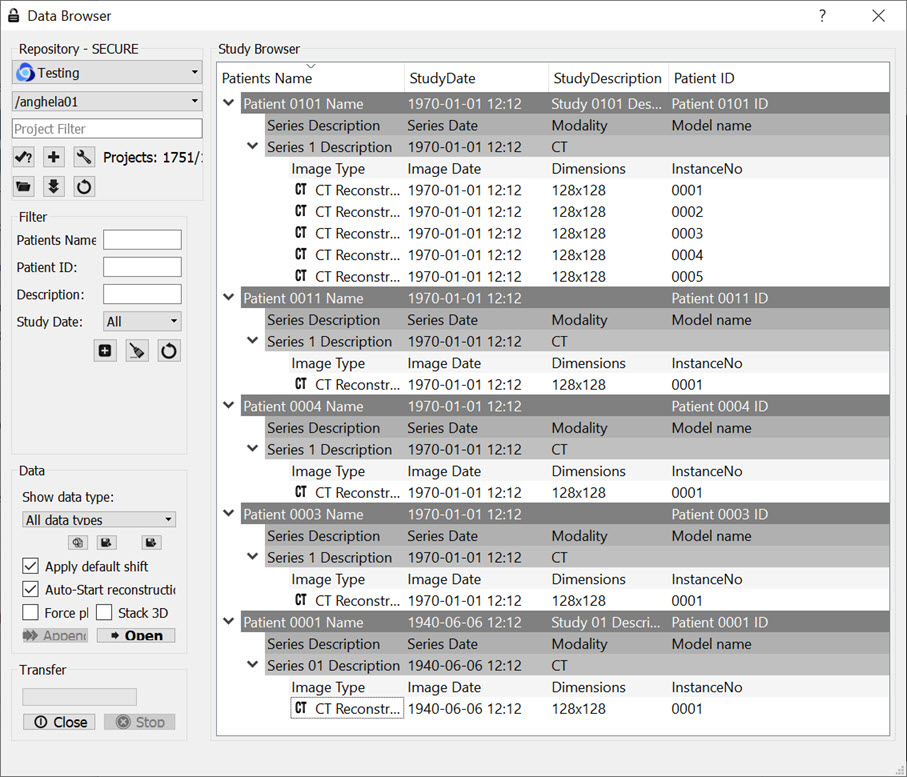
Task: Click the checkmark-question verify icon button
Action: coord(23,157)
